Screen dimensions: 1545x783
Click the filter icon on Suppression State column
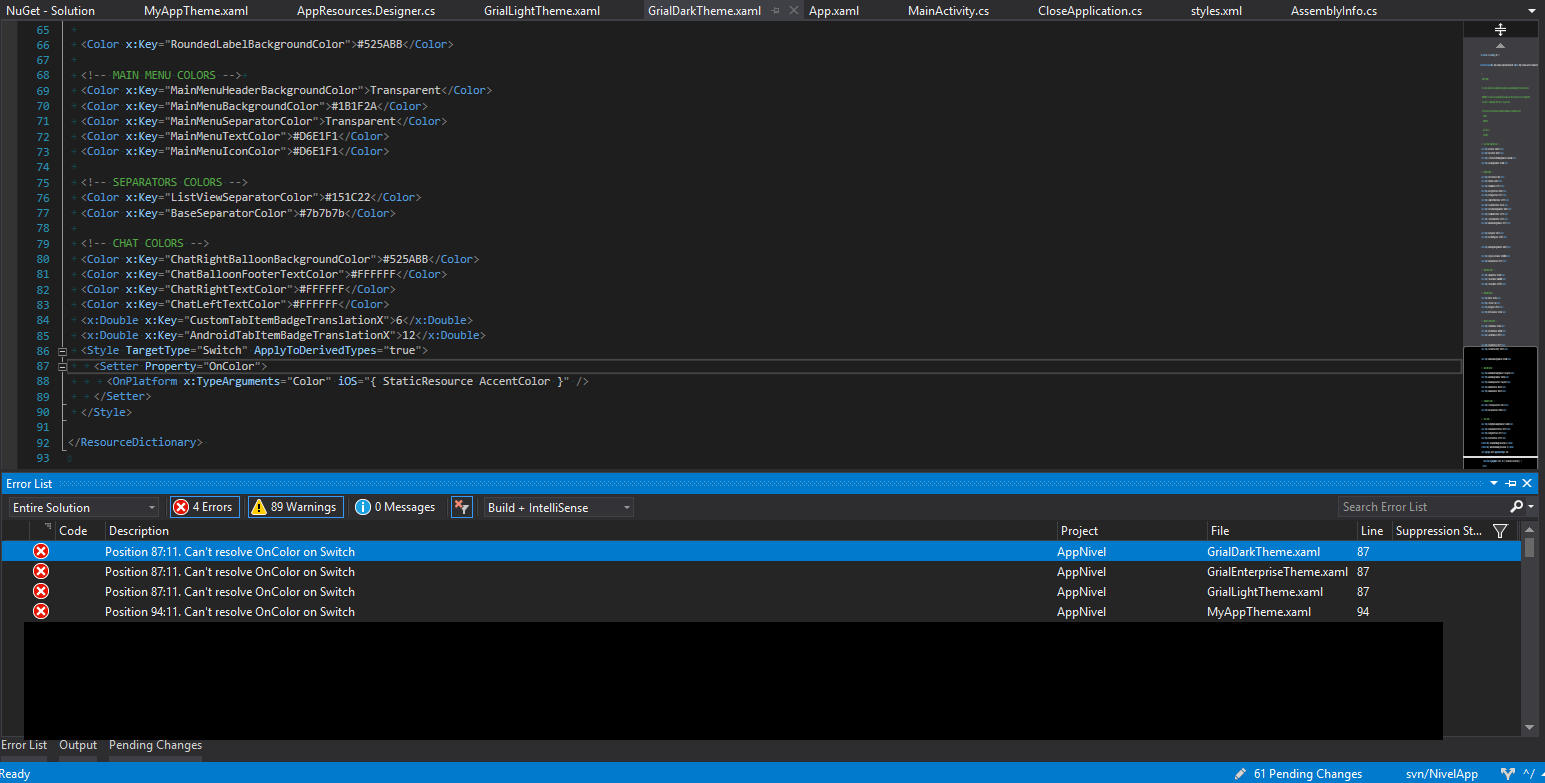pos(1499,531)
